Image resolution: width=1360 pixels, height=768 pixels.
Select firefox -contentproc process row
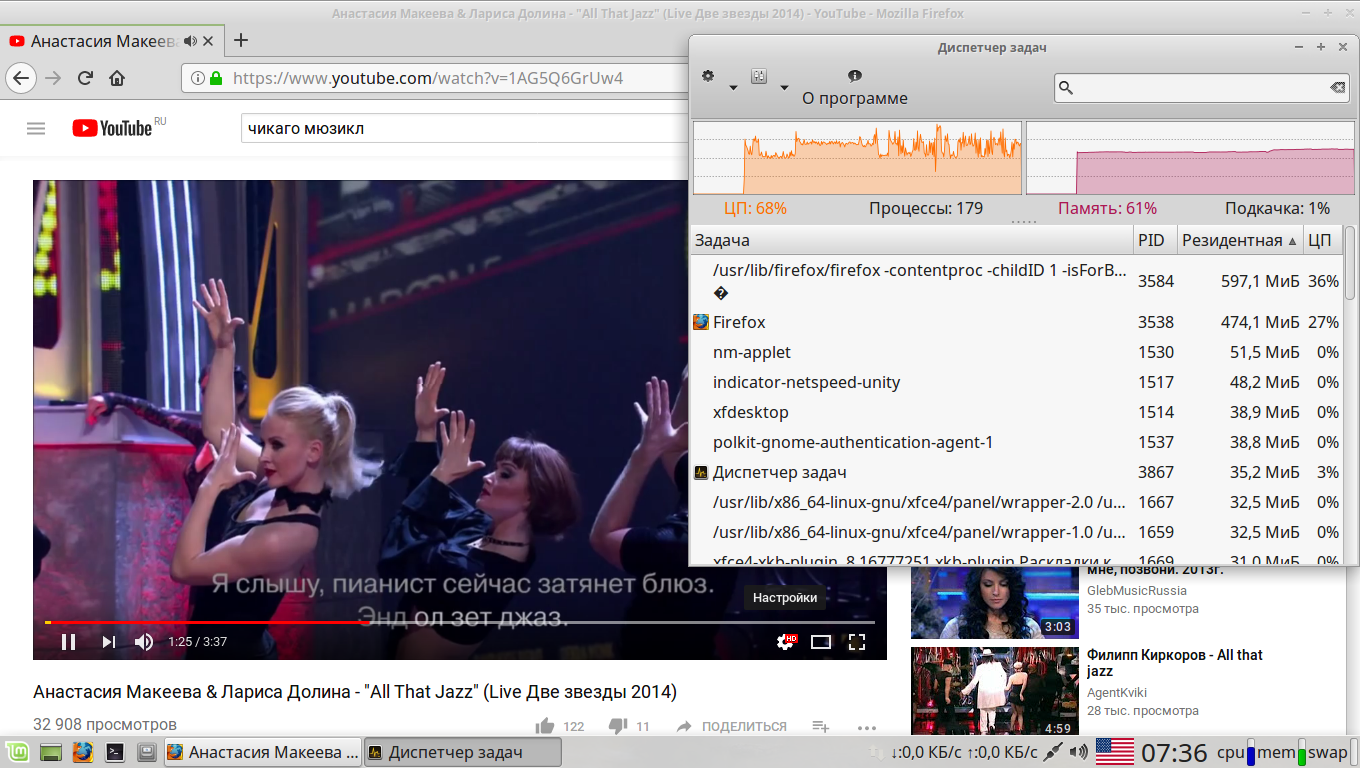[x=1016, y=281]
